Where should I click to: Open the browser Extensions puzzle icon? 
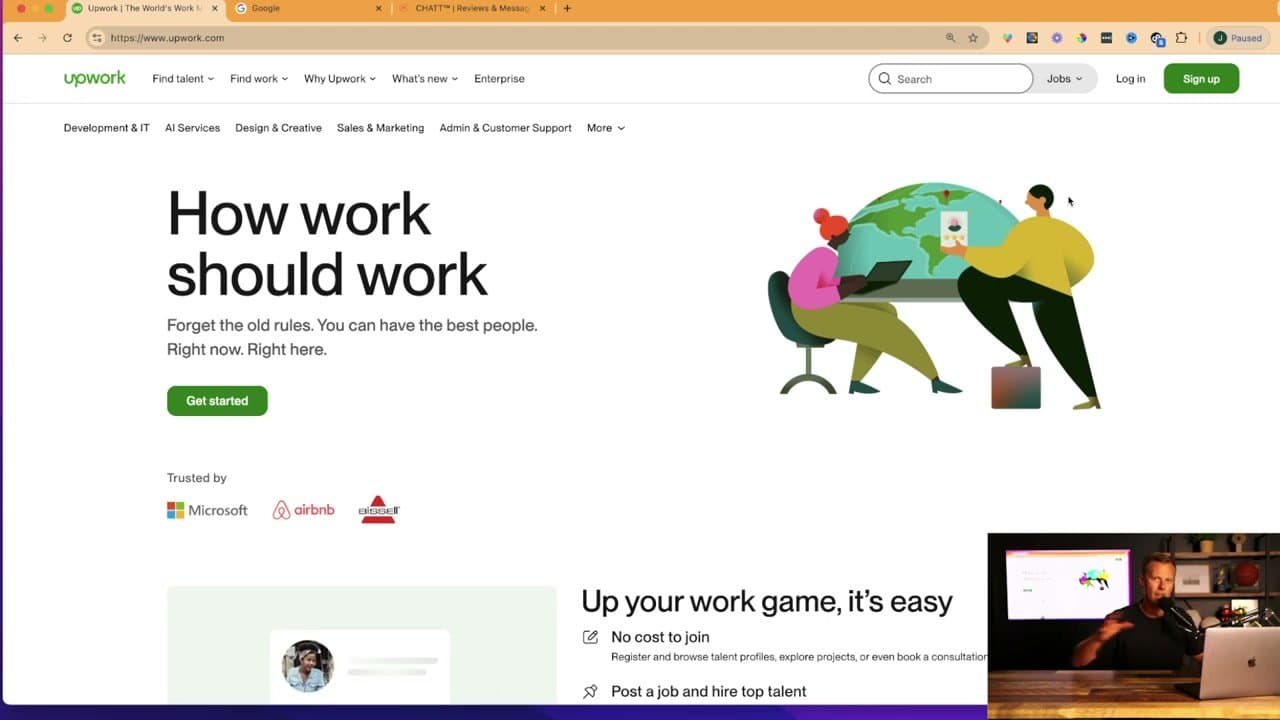point(1181,38)
